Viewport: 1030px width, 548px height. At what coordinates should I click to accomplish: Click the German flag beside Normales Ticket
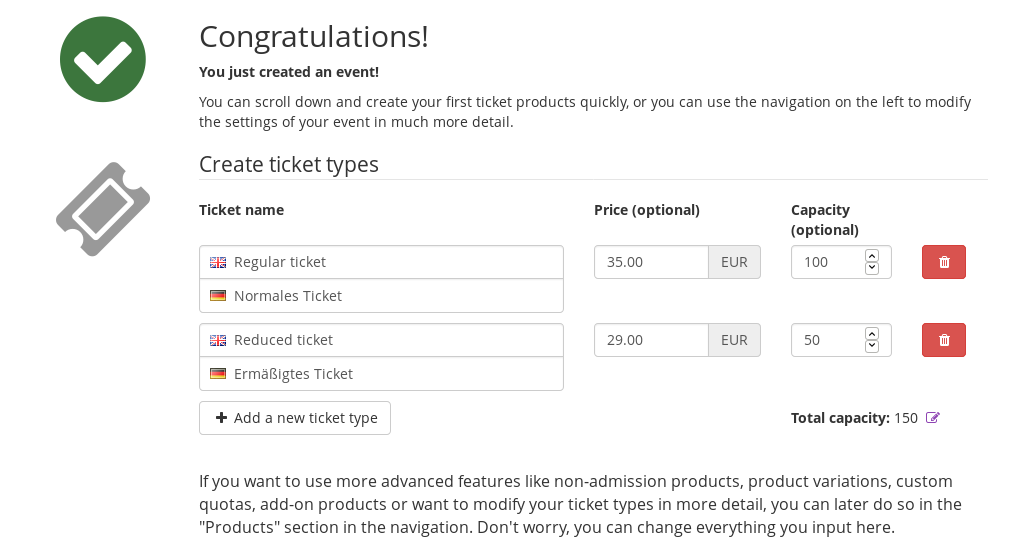[218, 296]
